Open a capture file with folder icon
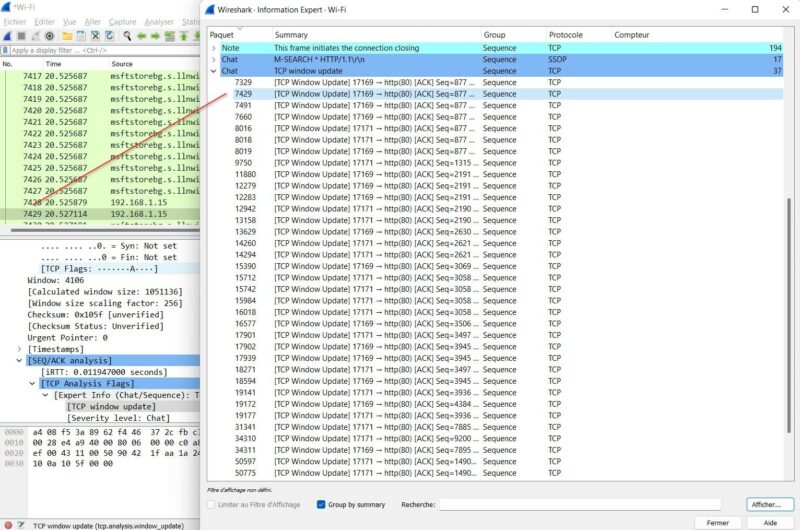Screen dimensions: 800x530 coord(67,36)
